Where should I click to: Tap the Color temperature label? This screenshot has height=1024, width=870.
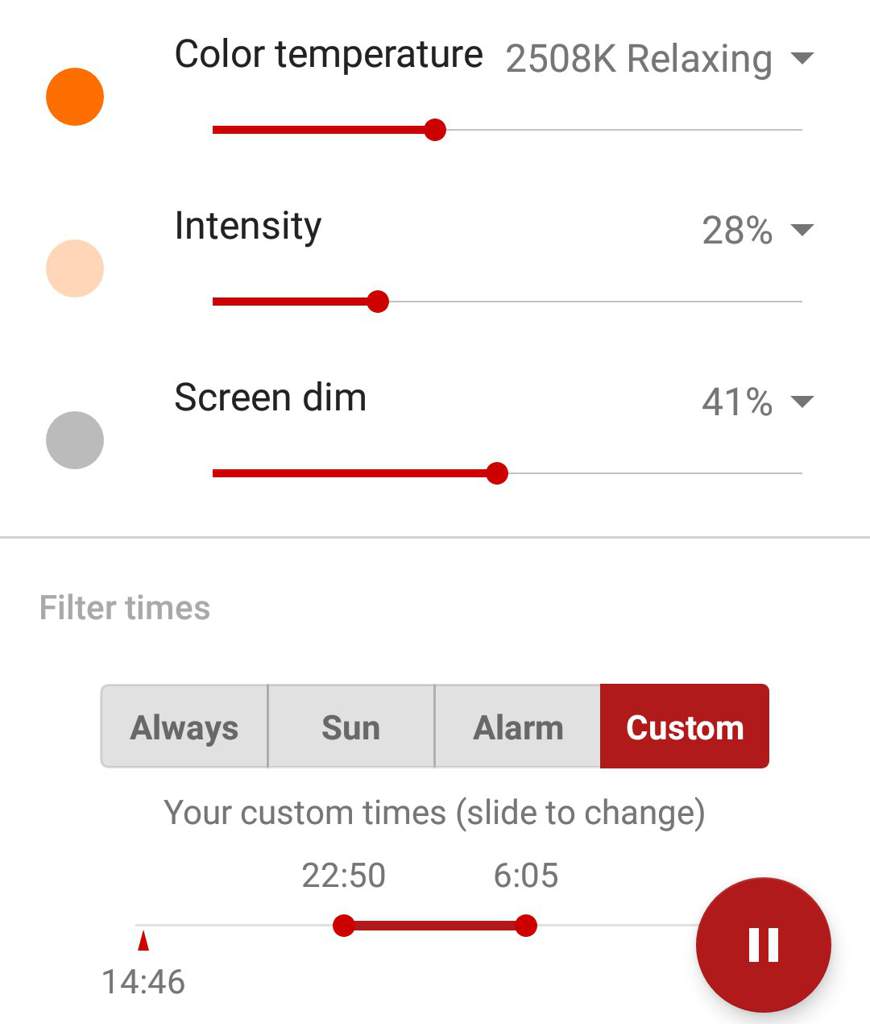tap(329, 54)
